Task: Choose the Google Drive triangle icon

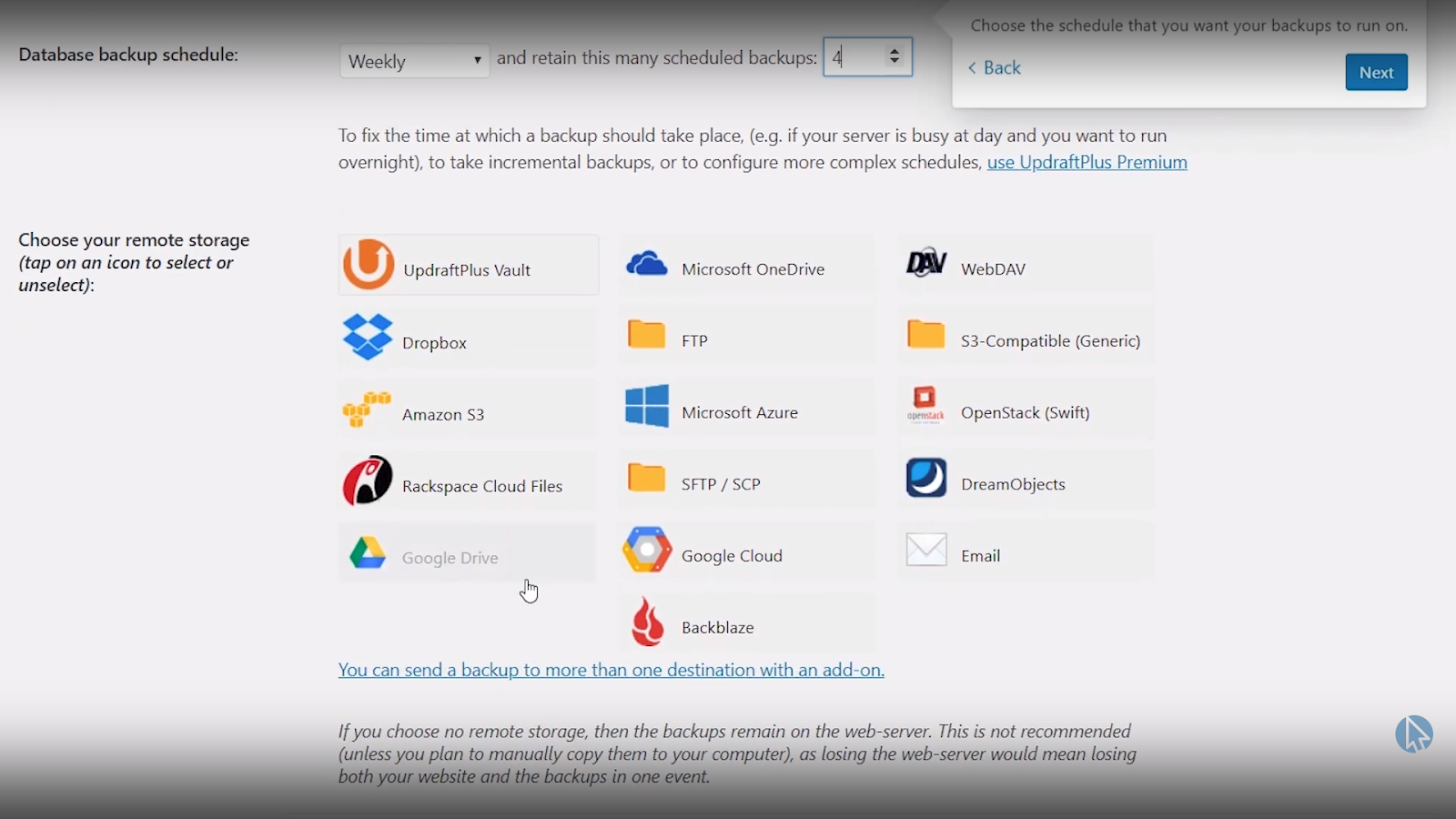Action: 368,553
